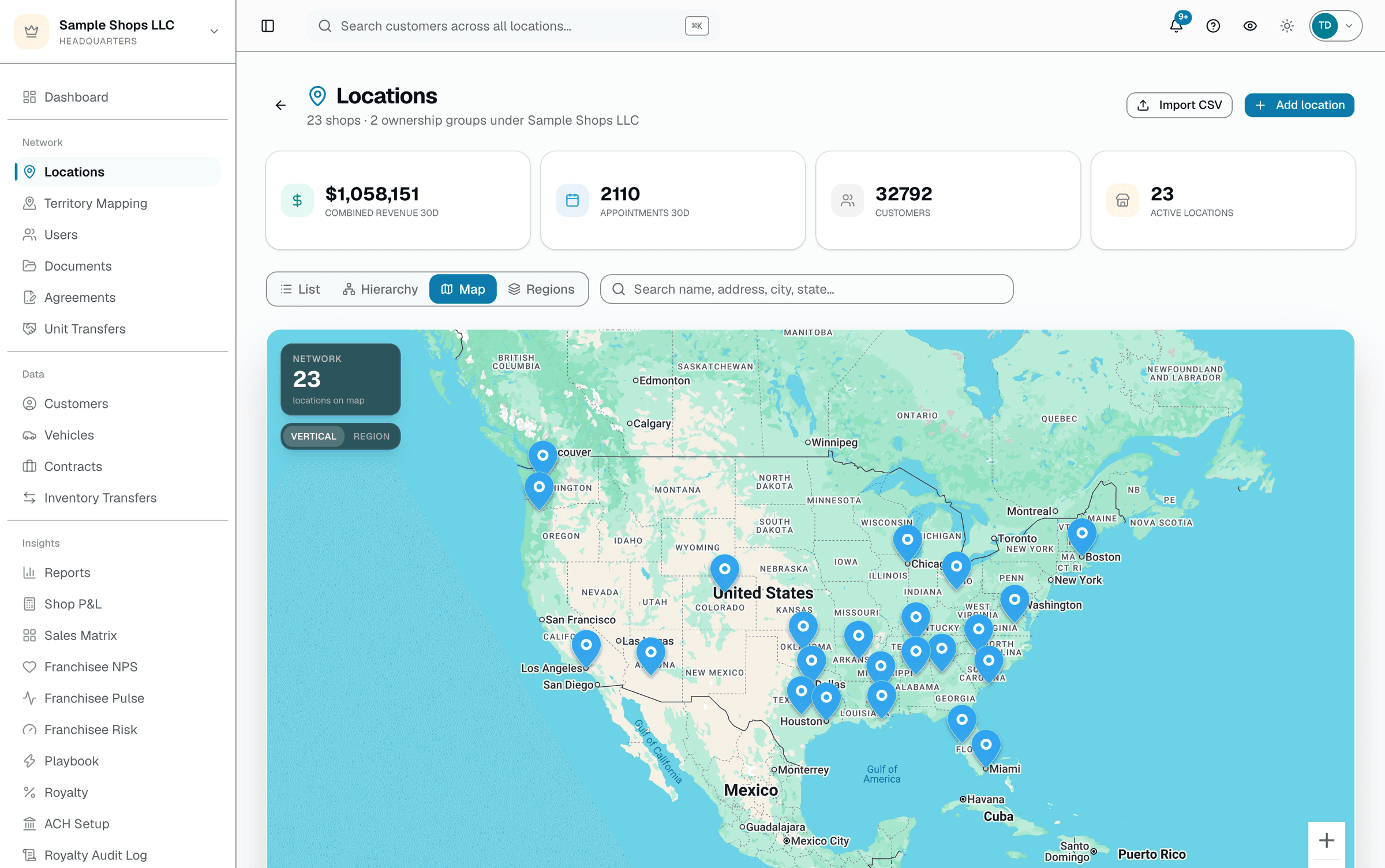1385x868 pixels.
Task: Open Royalty in the sidebar
Action: point(118,792)
